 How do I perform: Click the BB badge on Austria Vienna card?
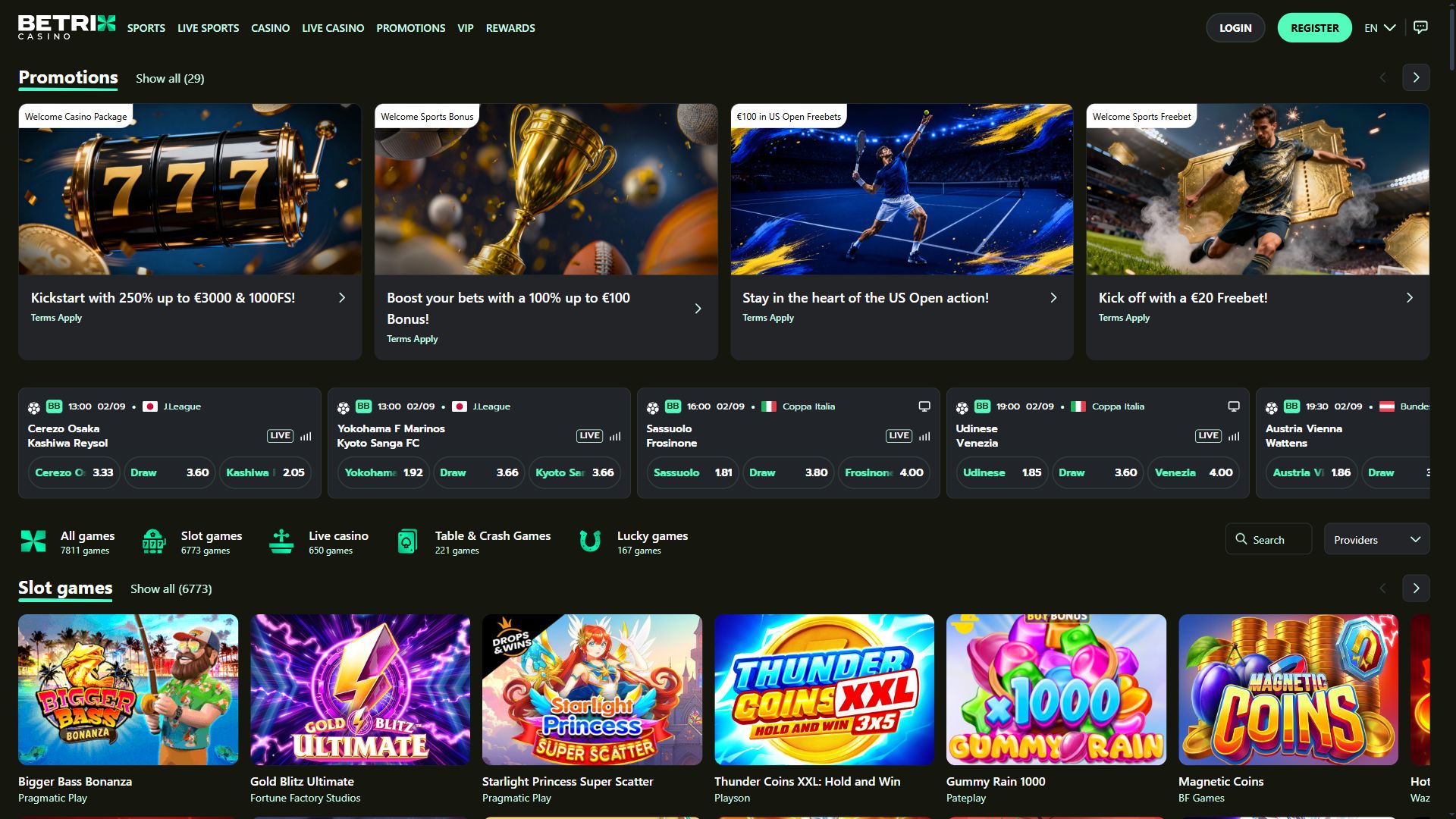pos(1292,406)
